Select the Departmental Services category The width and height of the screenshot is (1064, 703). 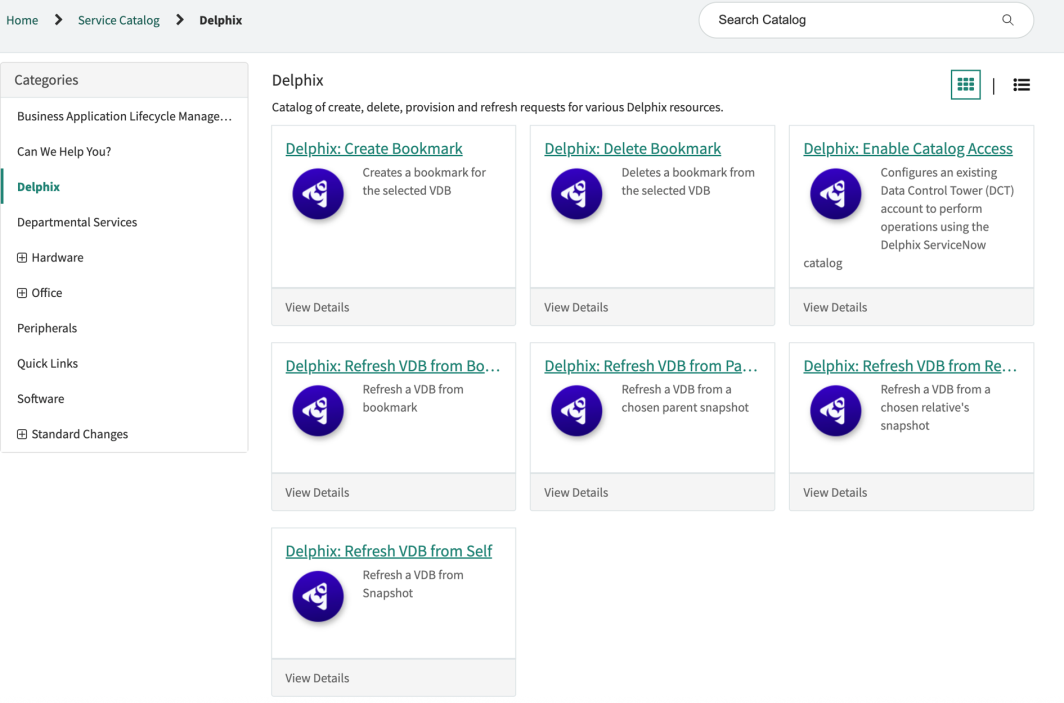(77, 222)
